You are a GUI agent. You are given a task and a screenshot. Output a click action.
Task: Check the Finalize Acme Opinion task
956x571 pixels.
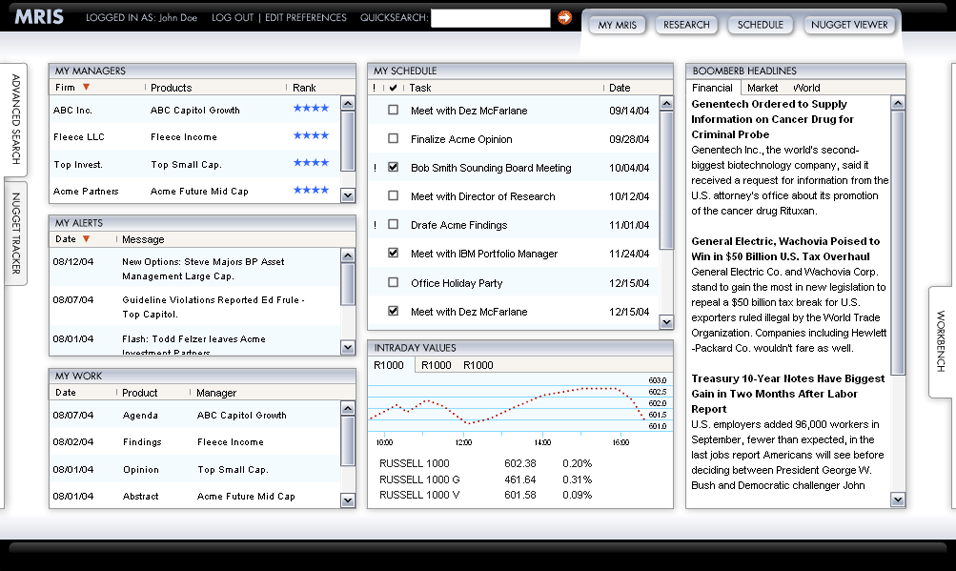[393, 138]
